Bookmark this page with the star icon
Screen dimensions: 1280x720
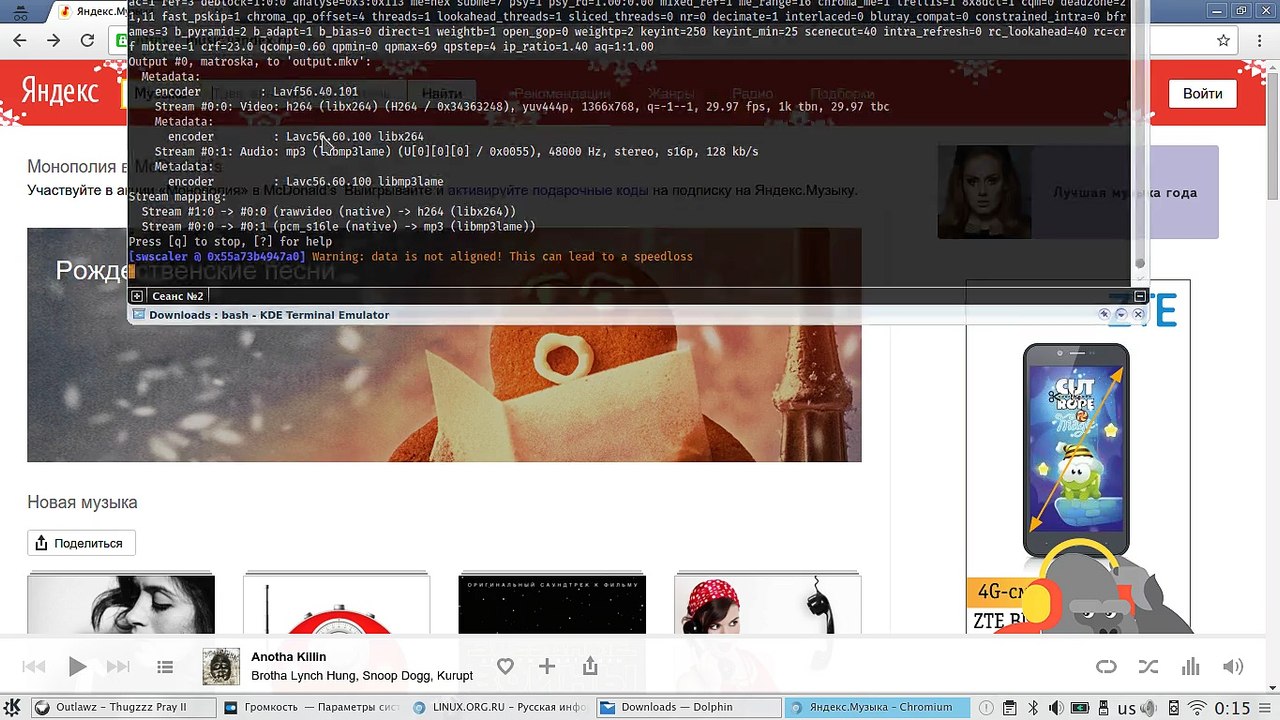click(x=1223, y=41)
